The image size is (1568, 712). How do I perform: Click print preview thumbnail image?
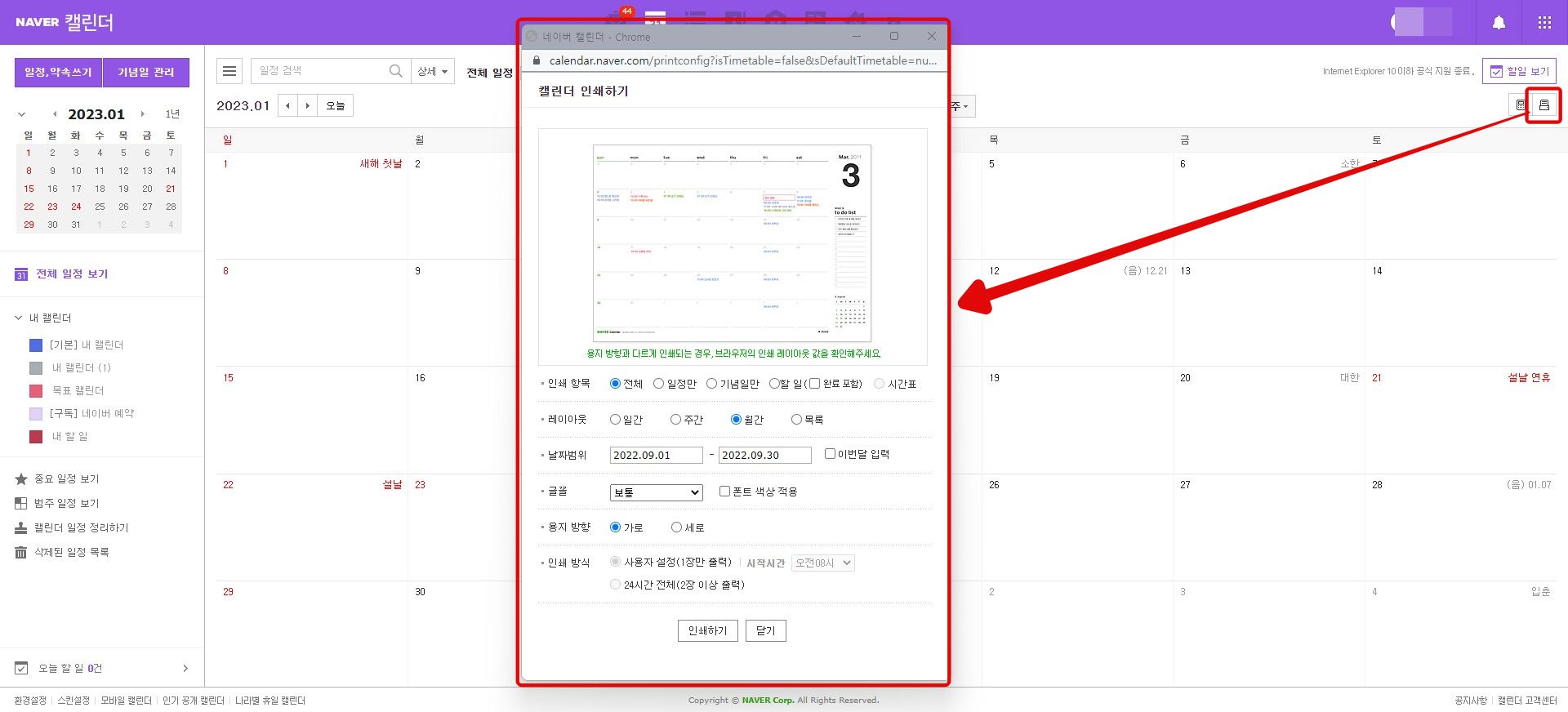pyautogui.click(x=732, y=243)
